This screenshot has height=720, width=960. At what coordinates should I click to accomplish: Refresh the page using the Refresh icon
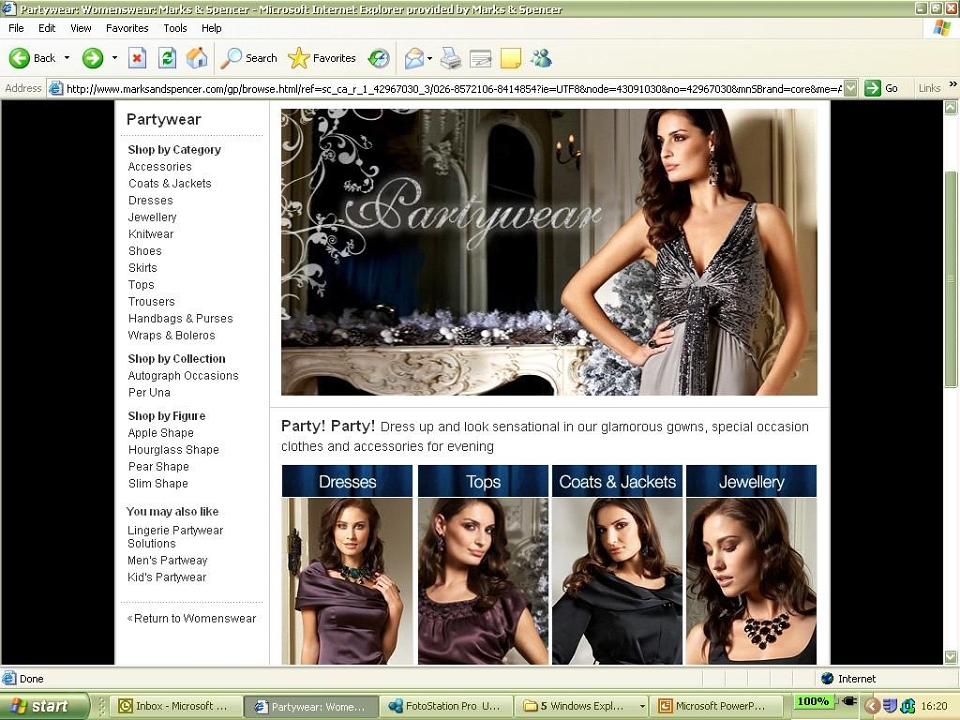click(167, 58)
